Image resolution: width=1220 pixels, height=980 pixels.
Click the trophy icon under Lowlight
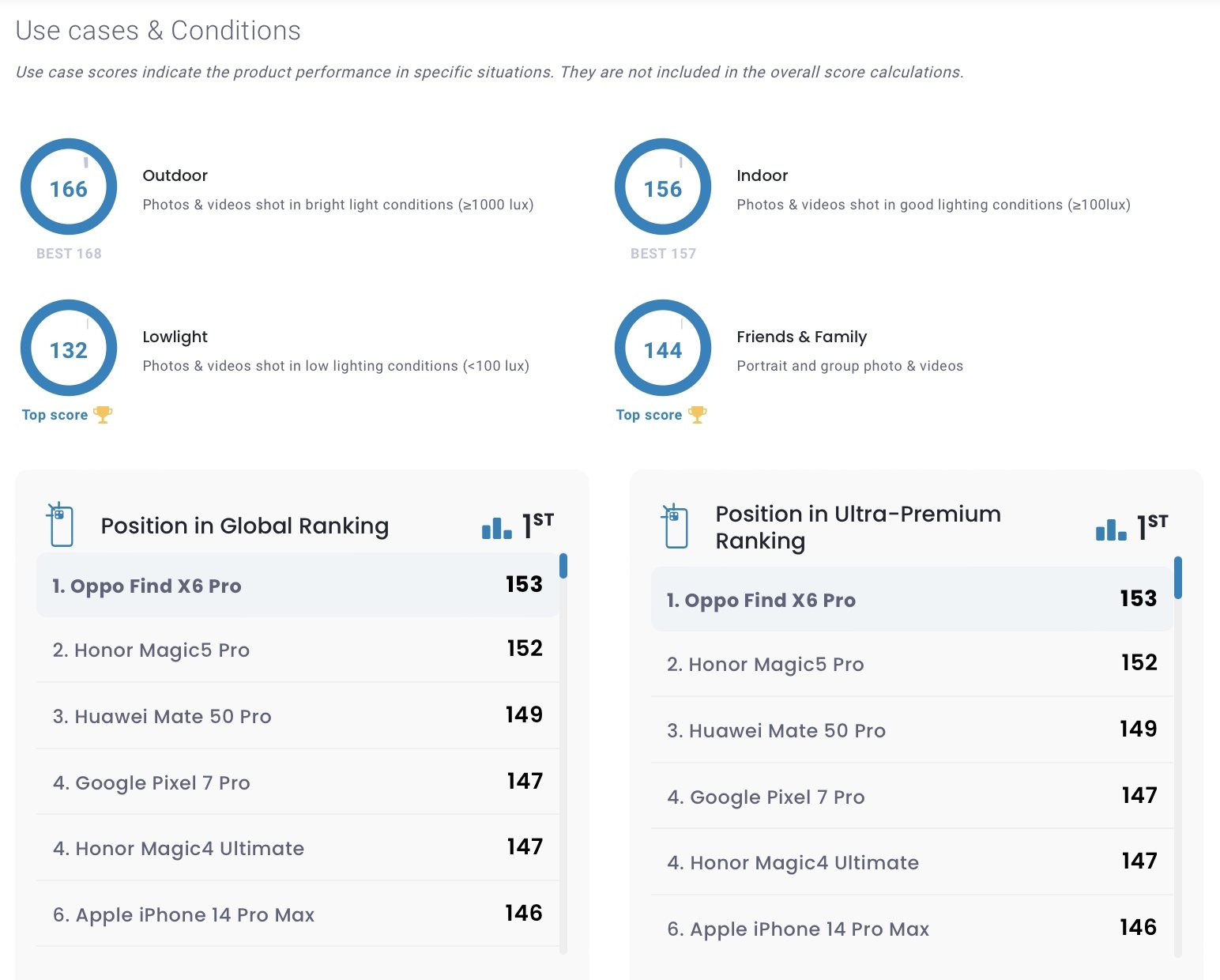pos(103,415)
